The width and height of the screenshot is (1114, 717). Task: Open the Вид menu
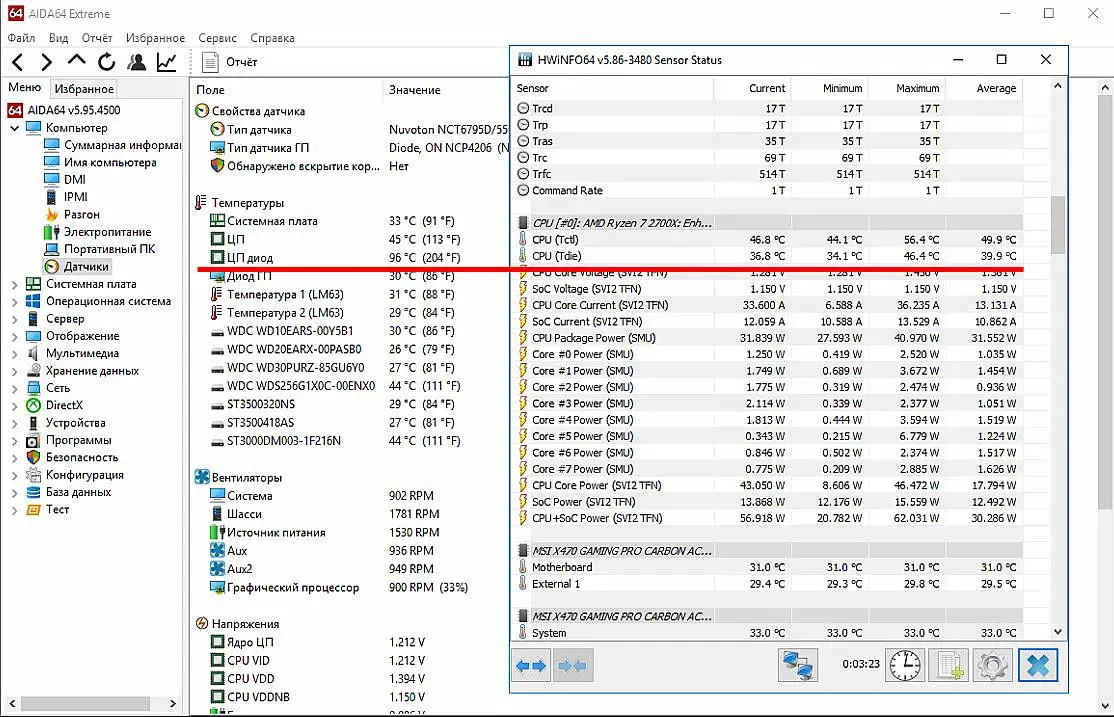point(58,38)
